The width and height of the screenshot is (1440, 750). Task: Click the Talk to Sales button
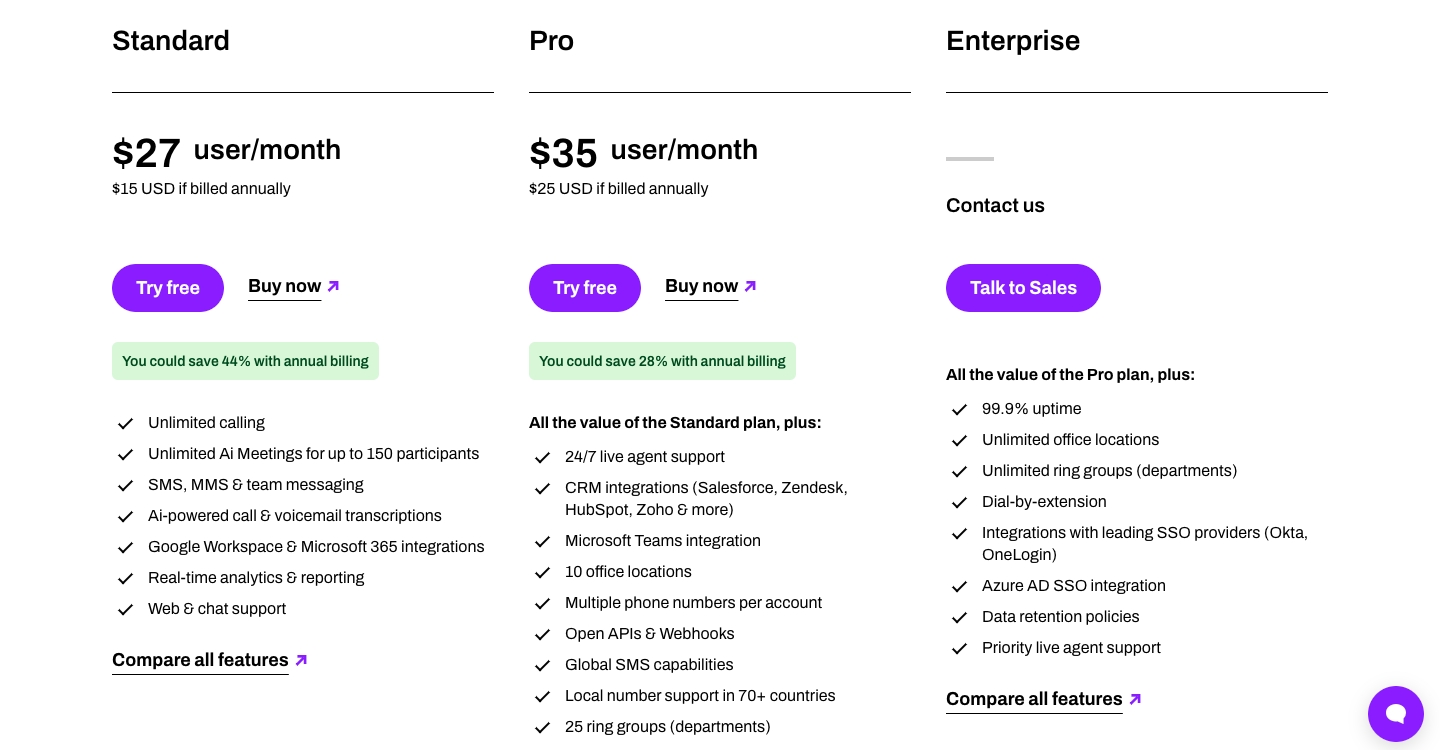tap(1023, 288)
